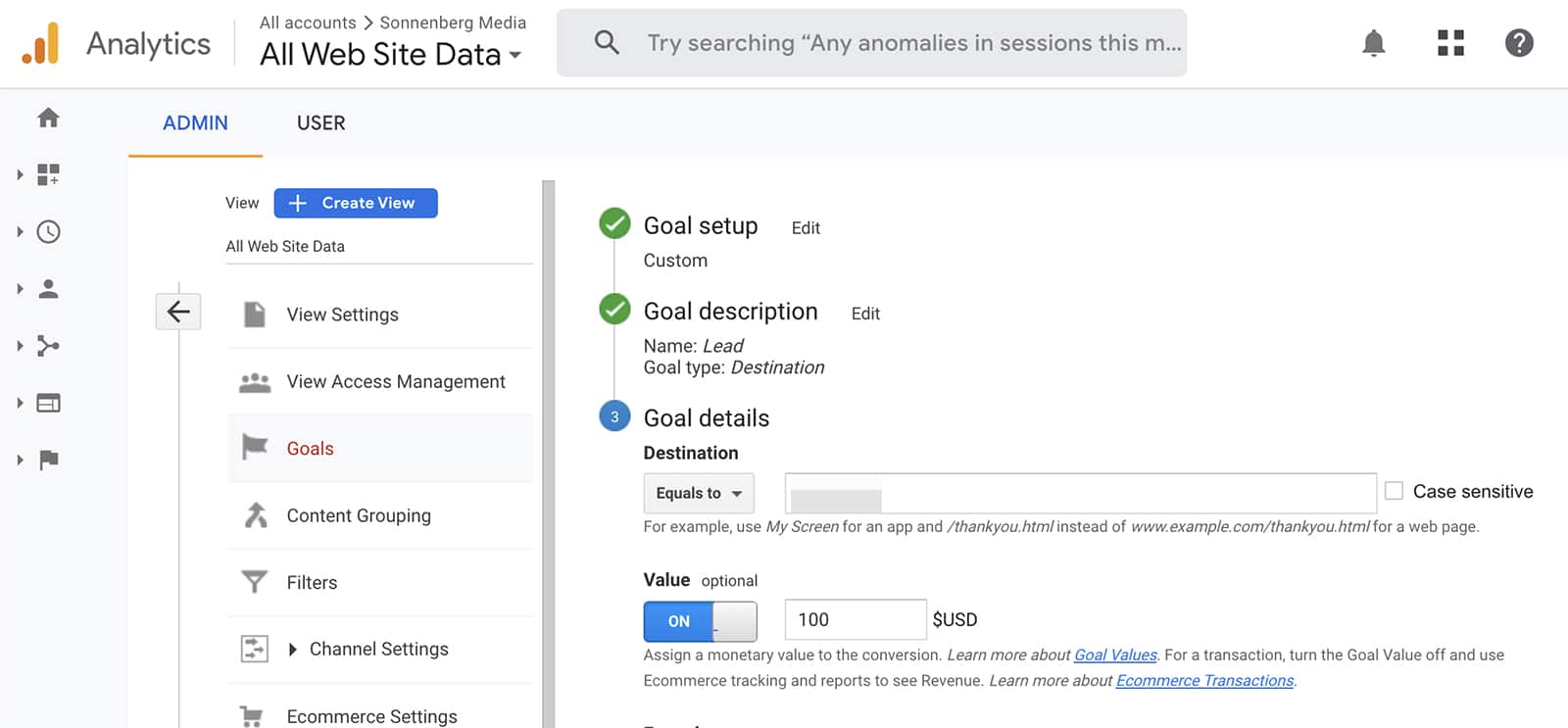Click the Google Analytics logo

click(x=40, y=43)
